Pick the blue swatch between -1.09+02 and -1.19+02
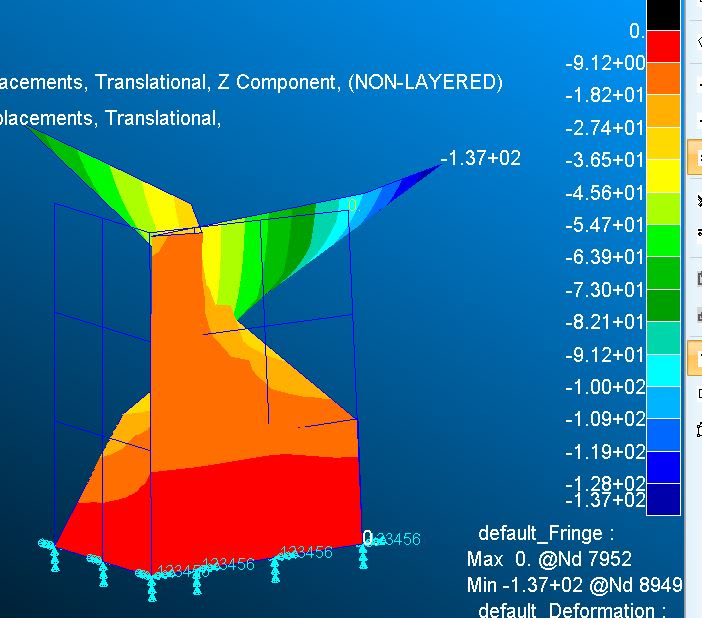 tap(663, 435)
